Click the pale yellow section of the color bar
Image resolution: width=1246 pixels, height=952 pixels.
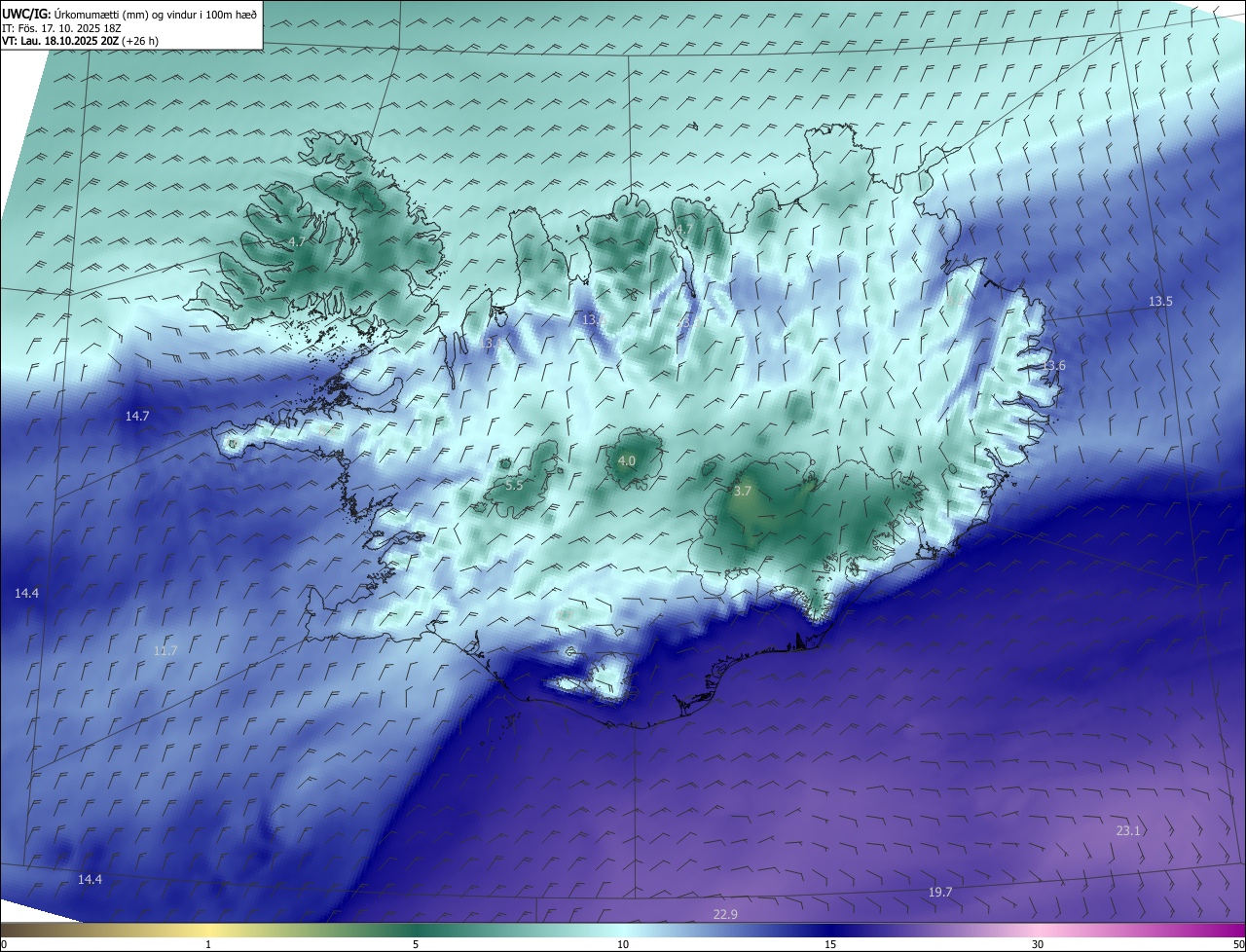[x=209, y=930]
